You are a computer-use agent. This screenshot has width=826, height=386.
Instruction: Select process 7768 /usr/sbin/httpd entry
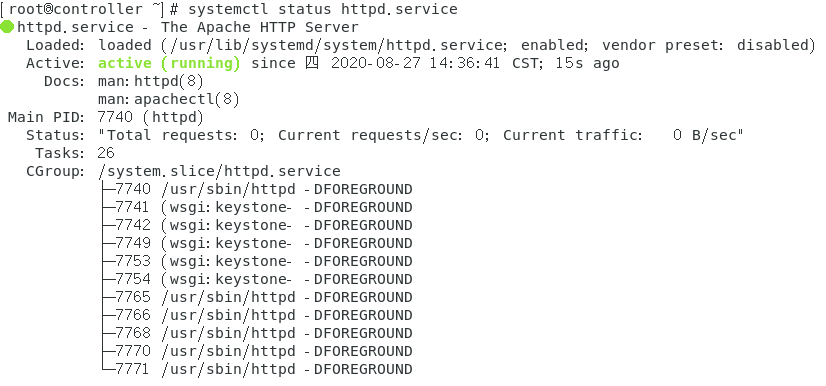coord(257,333)
